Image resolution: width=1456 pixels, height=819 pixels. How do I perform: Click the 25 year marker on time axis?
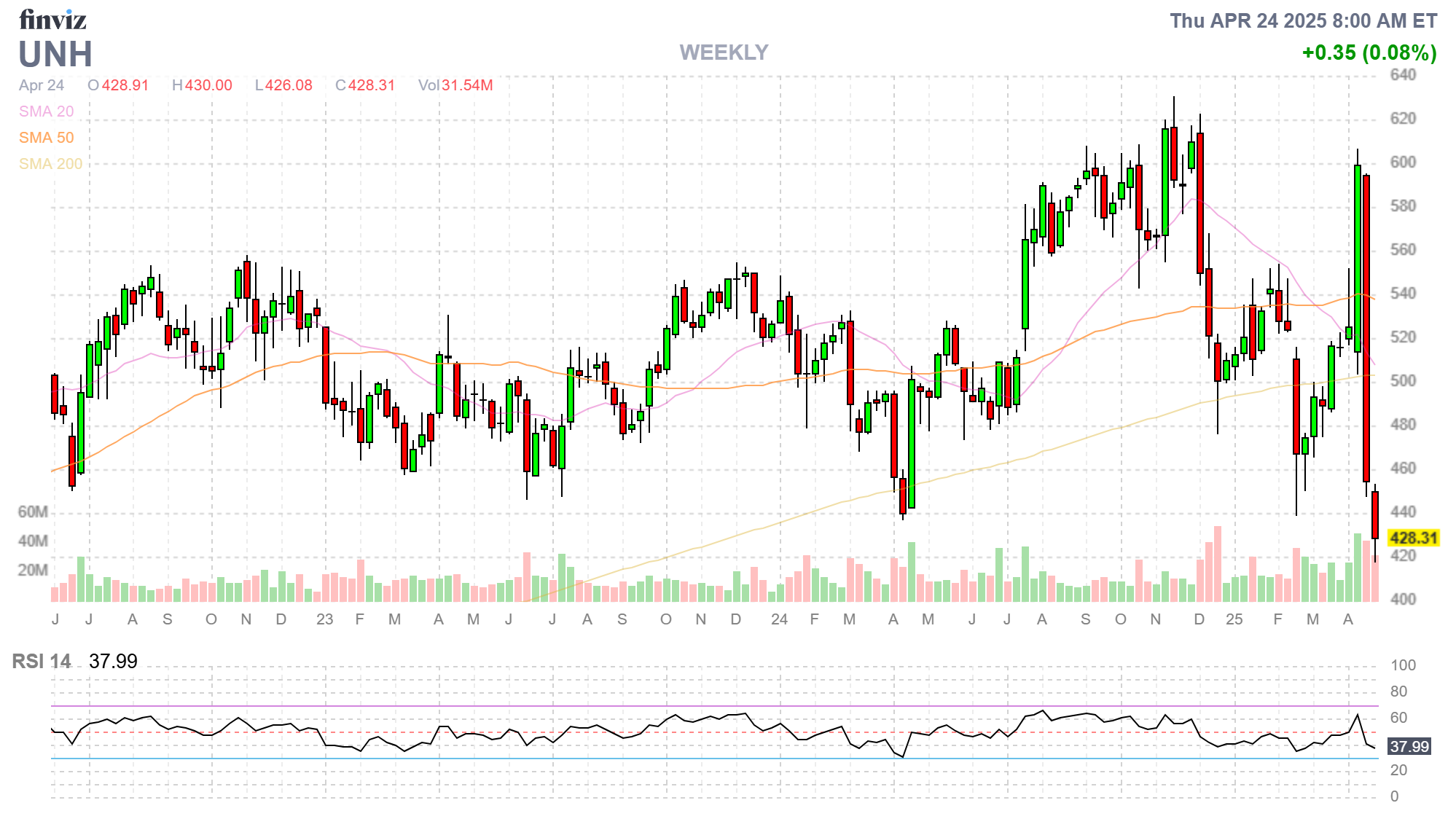pyautogui.click(x=1234, y=619)
